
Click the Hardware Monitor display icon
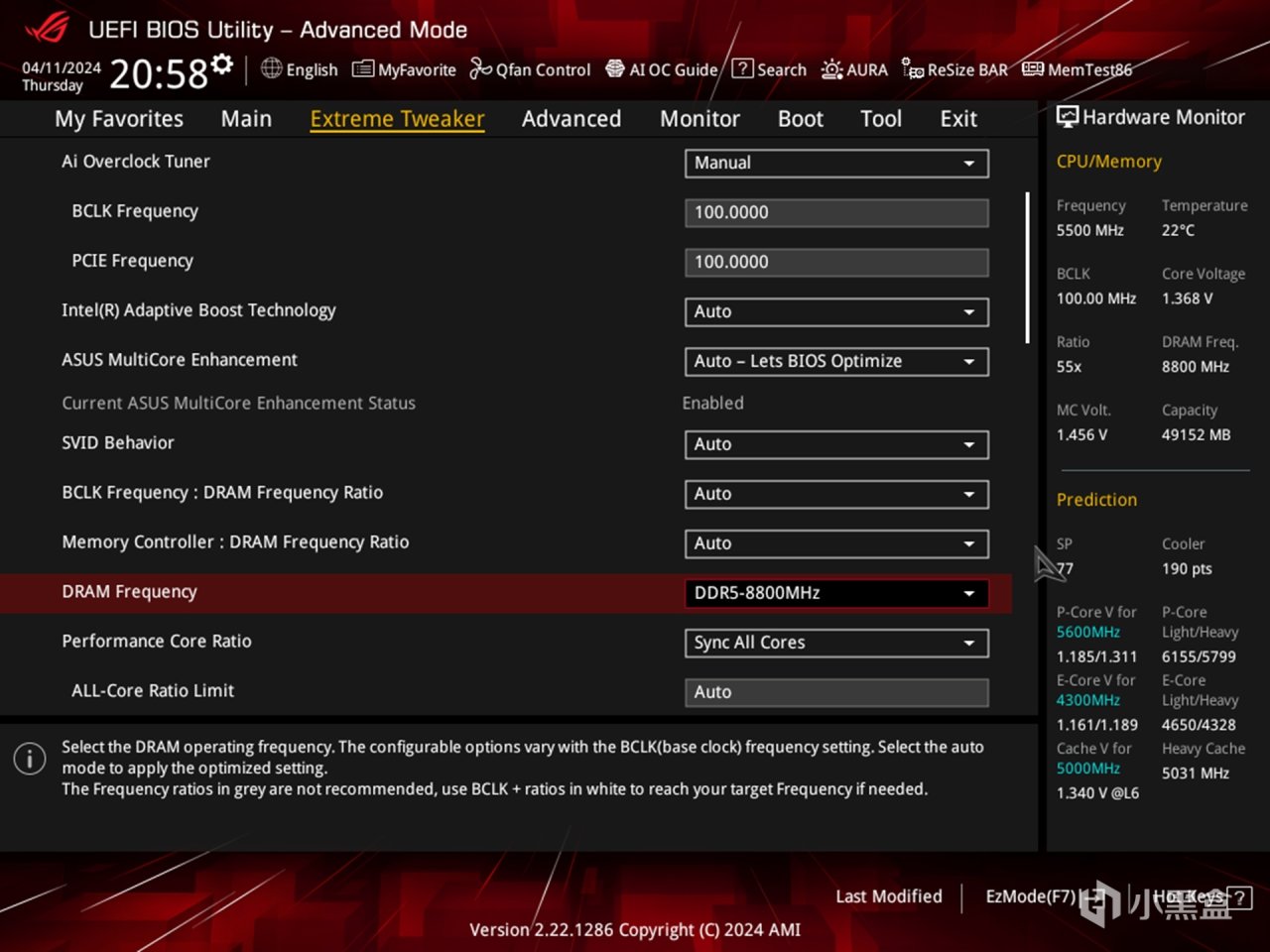tap(1068, 117)
